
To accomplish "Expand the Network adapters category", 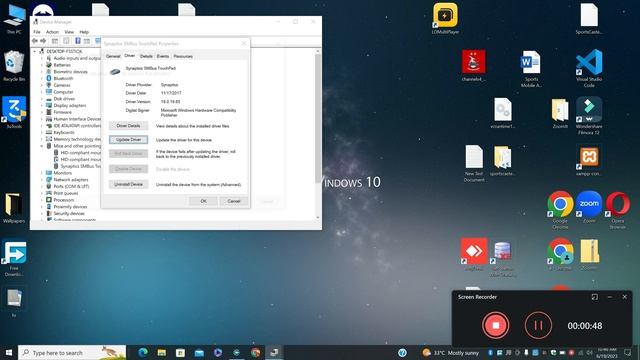I will point(42,180).
